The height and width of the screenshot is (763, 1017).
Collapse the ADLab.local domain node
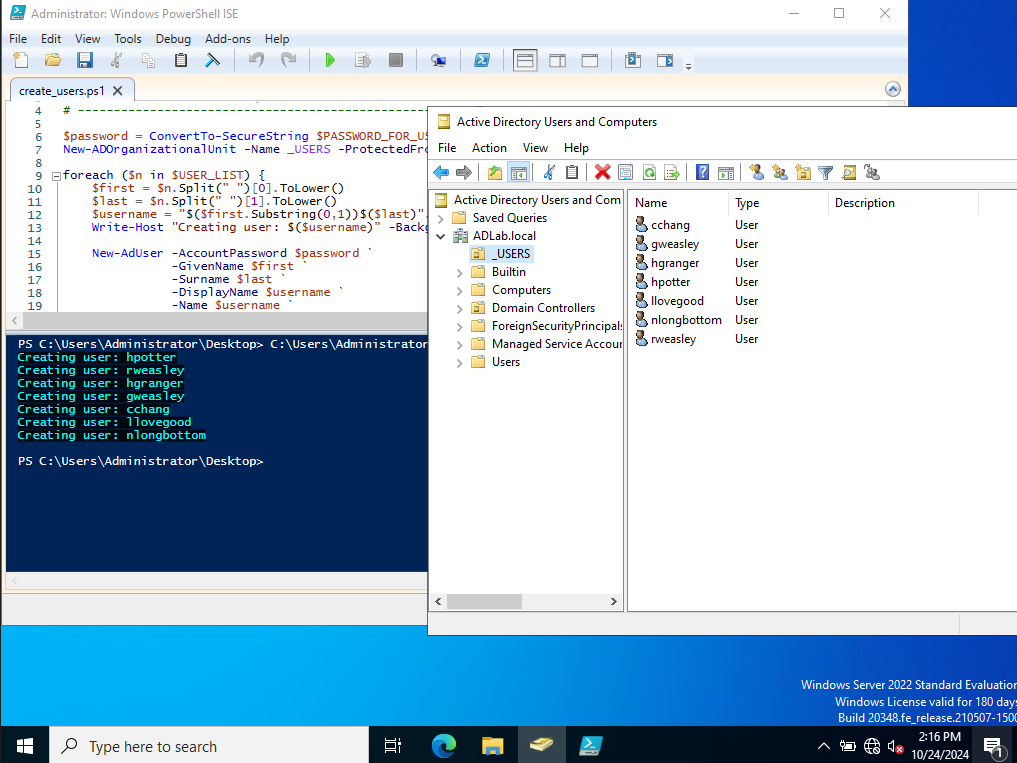tap(442, 236)
